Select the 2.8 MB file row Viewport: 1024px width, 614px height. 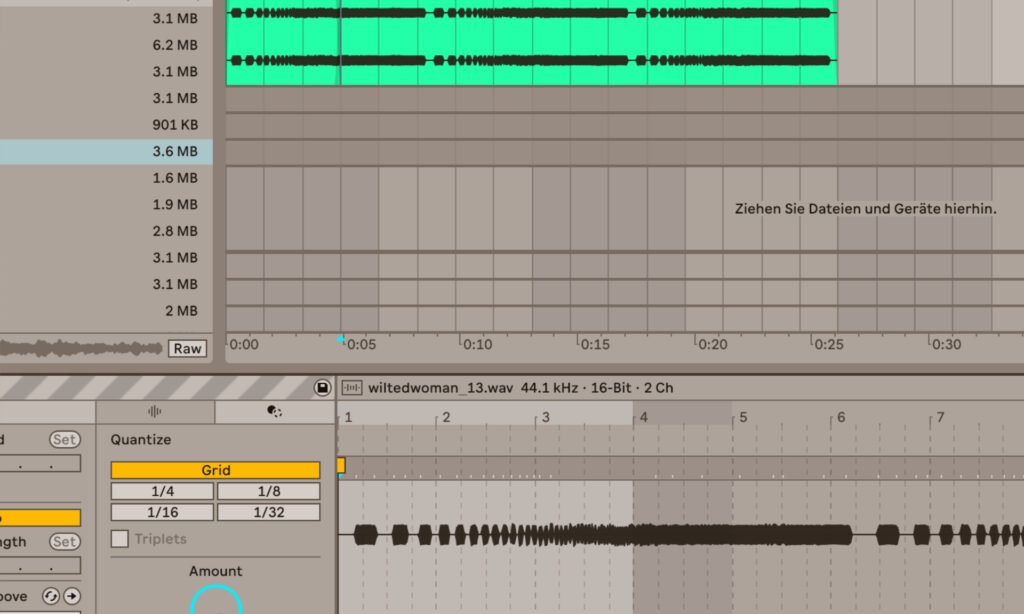click(106, 231)
